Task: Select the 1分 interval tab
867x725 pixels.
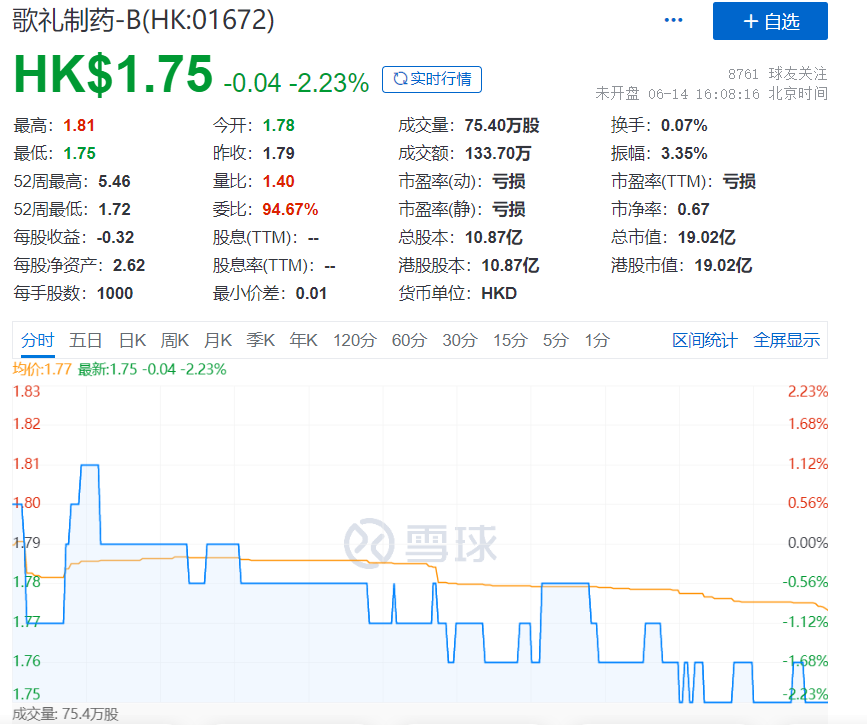Action: (597, 340)
